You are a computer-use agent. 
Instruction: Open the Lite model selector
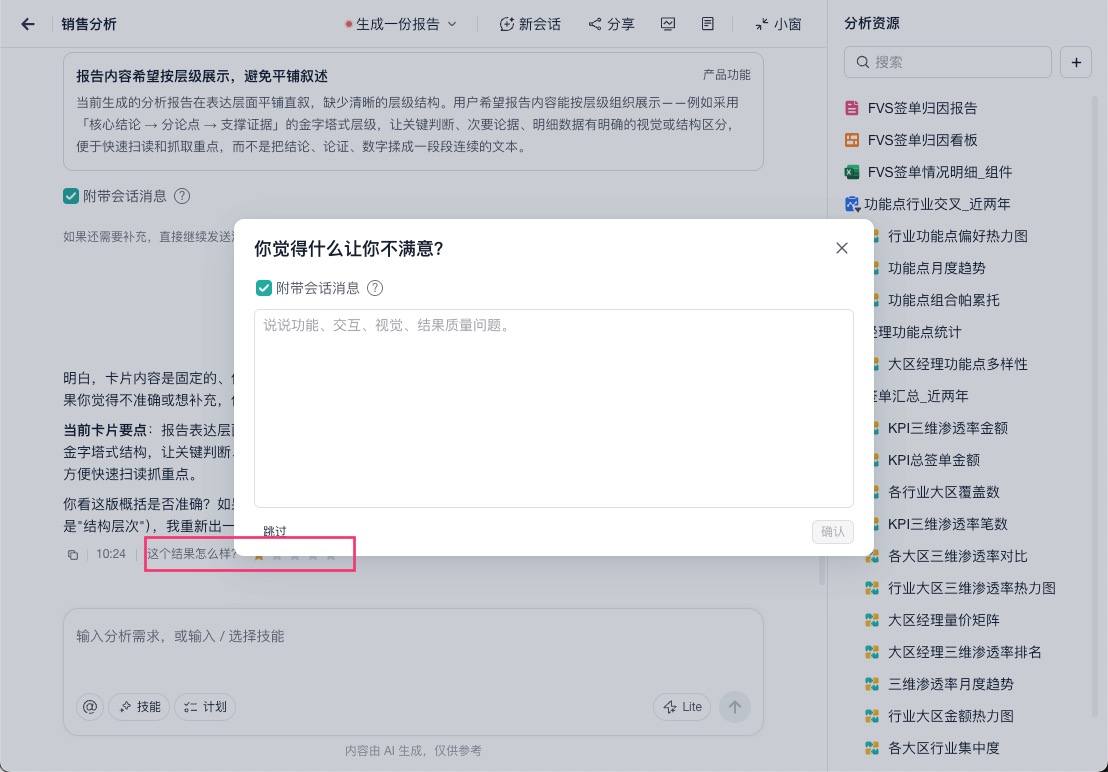click(x=682, y=706)
